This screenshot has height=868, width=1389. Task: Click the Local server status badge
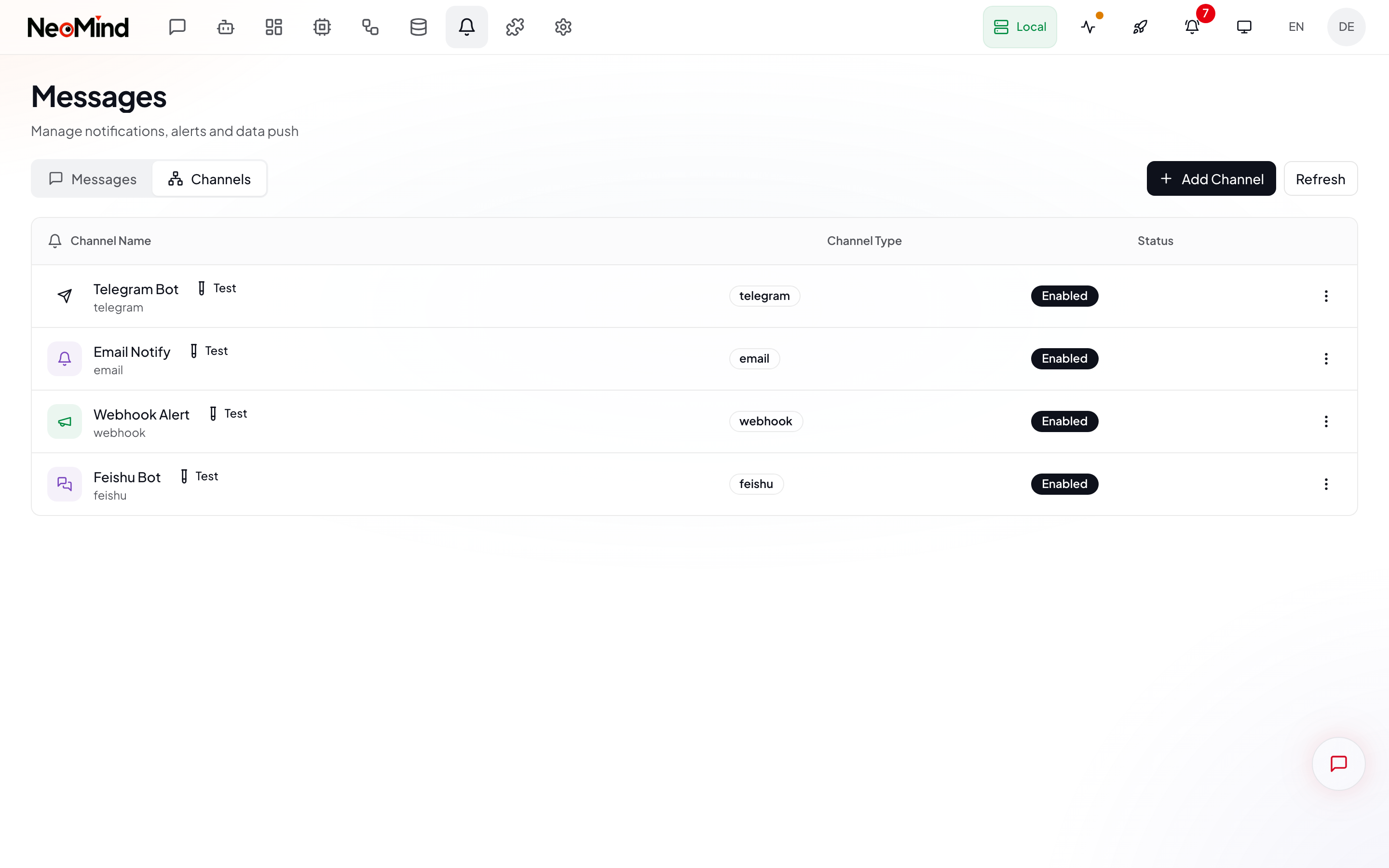pos(1020,27)
